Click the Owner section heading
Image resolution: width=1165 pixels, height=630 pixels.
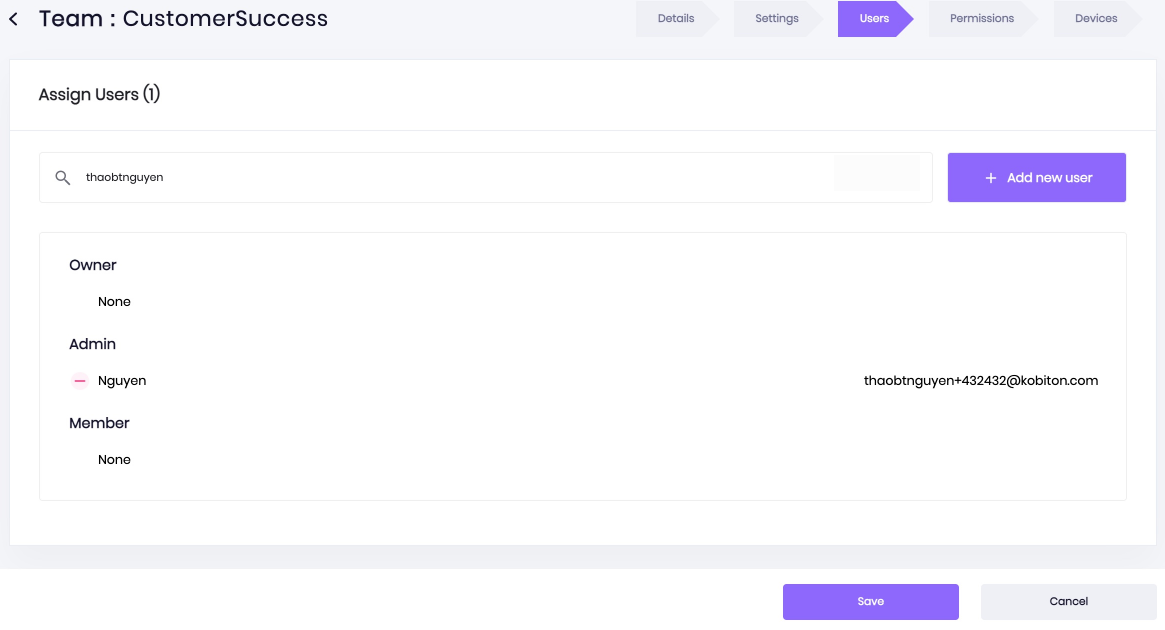[93, 265]
